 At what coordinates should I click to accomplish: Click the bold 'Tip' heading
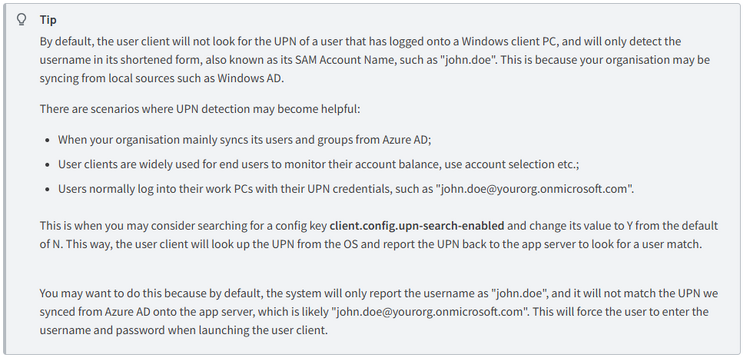pos(48,20)
